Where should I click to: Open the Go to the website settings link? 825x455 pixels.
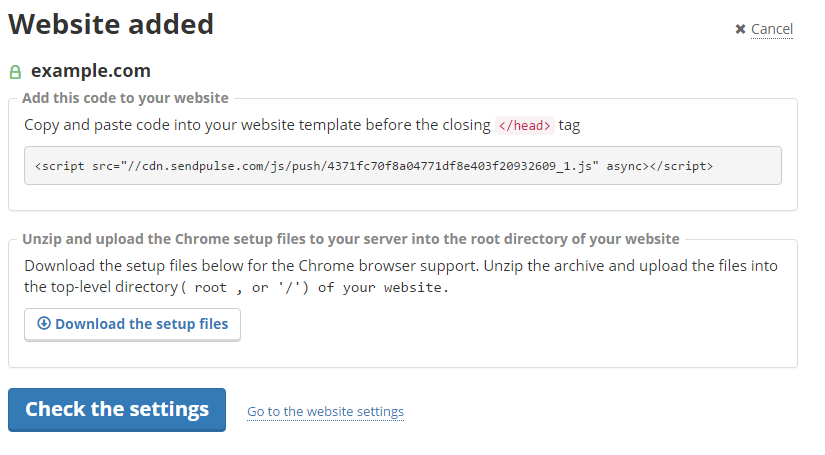[325, 411]
